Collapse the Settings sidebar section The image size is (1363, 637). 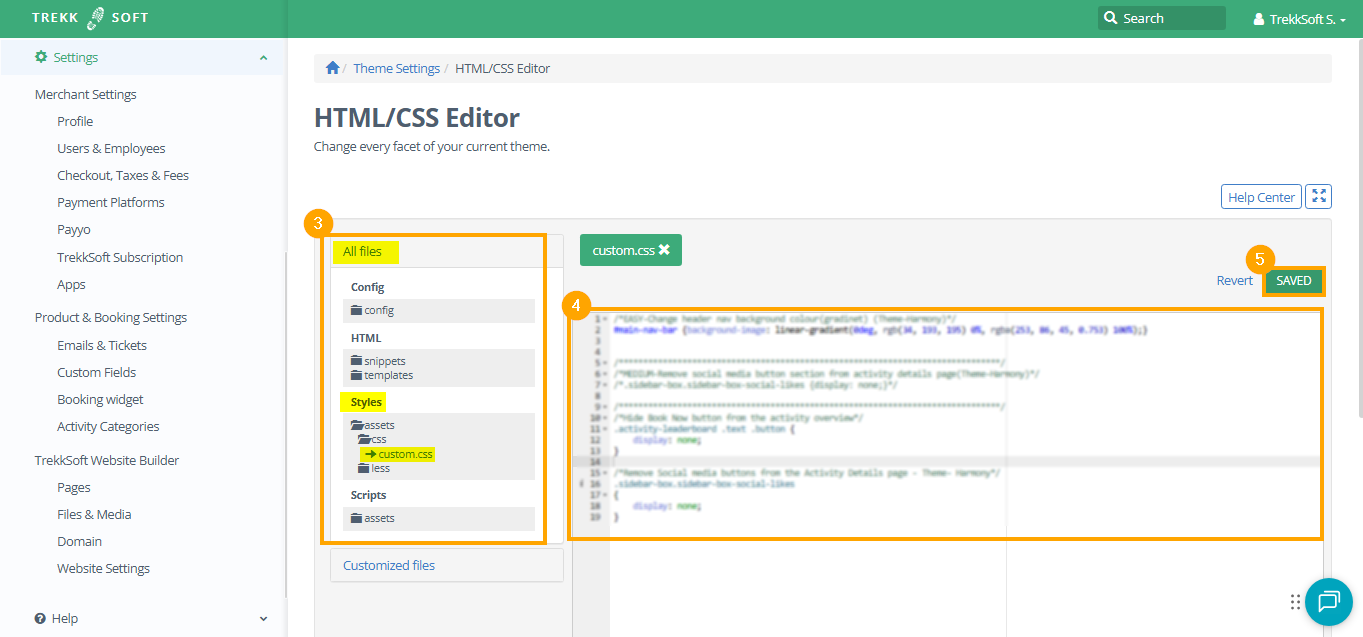[x=263, y=58]
